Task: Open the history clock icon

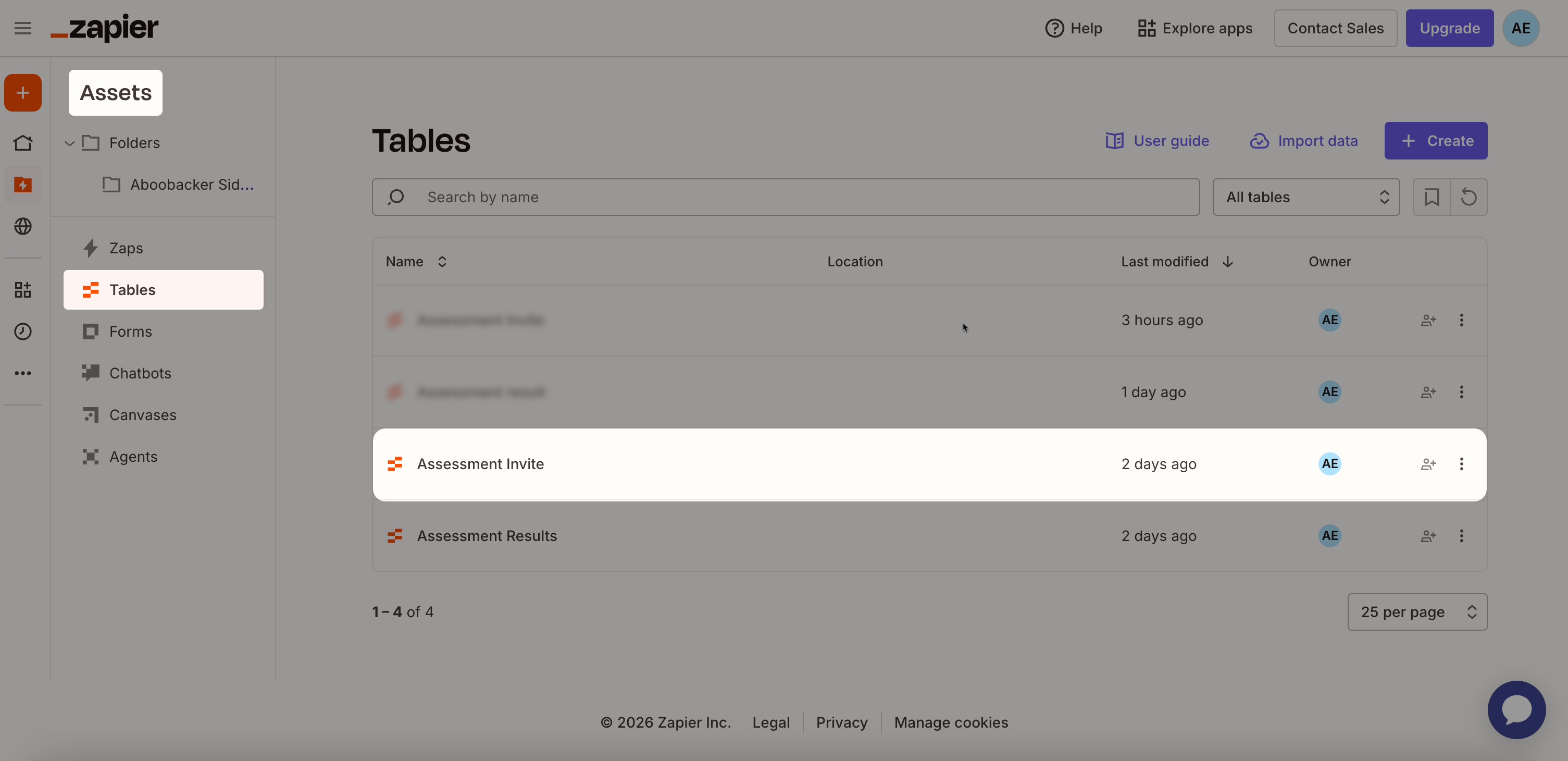Action: [22, 331]
